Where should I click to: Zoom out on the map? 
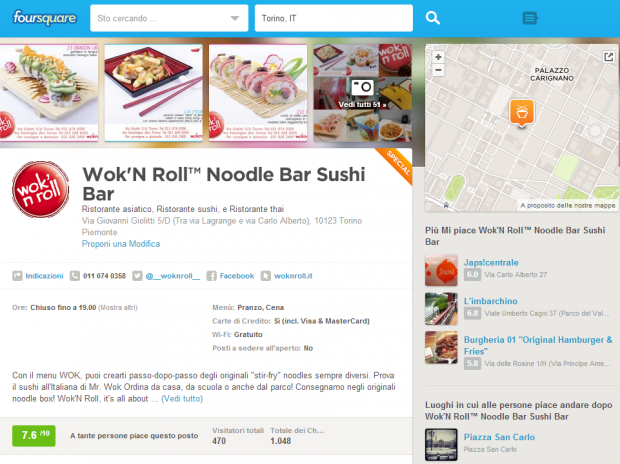tap(438, 70)
